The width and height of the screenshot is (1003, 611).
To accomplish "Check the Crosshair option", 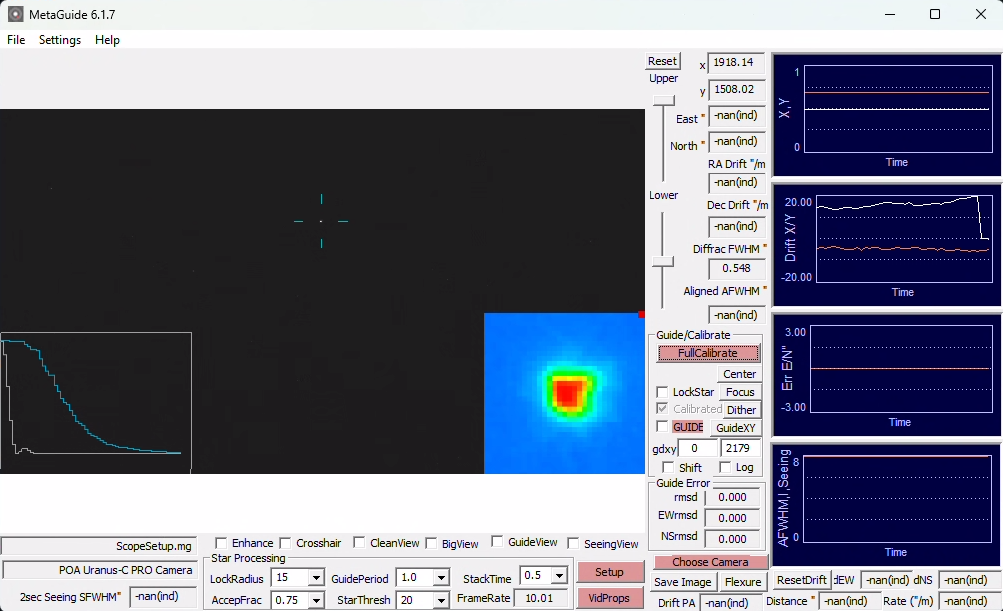I will point(285,543).
